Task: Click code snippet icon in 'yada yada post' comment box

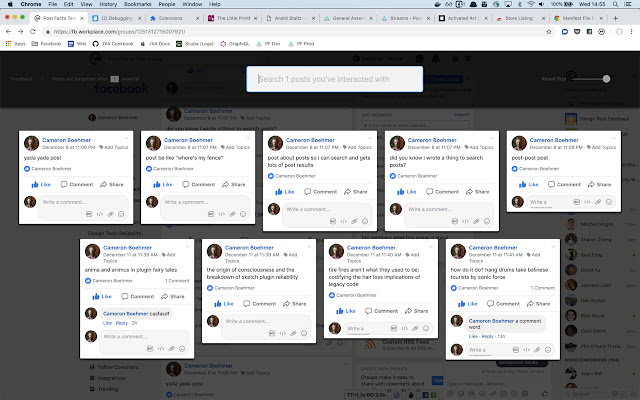Action: click(x=100, y=214)
